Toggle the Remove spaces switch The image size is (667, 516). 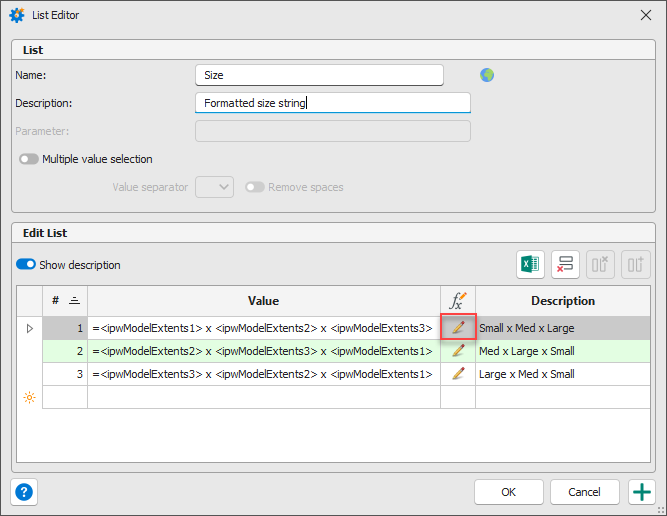point(255,187)
